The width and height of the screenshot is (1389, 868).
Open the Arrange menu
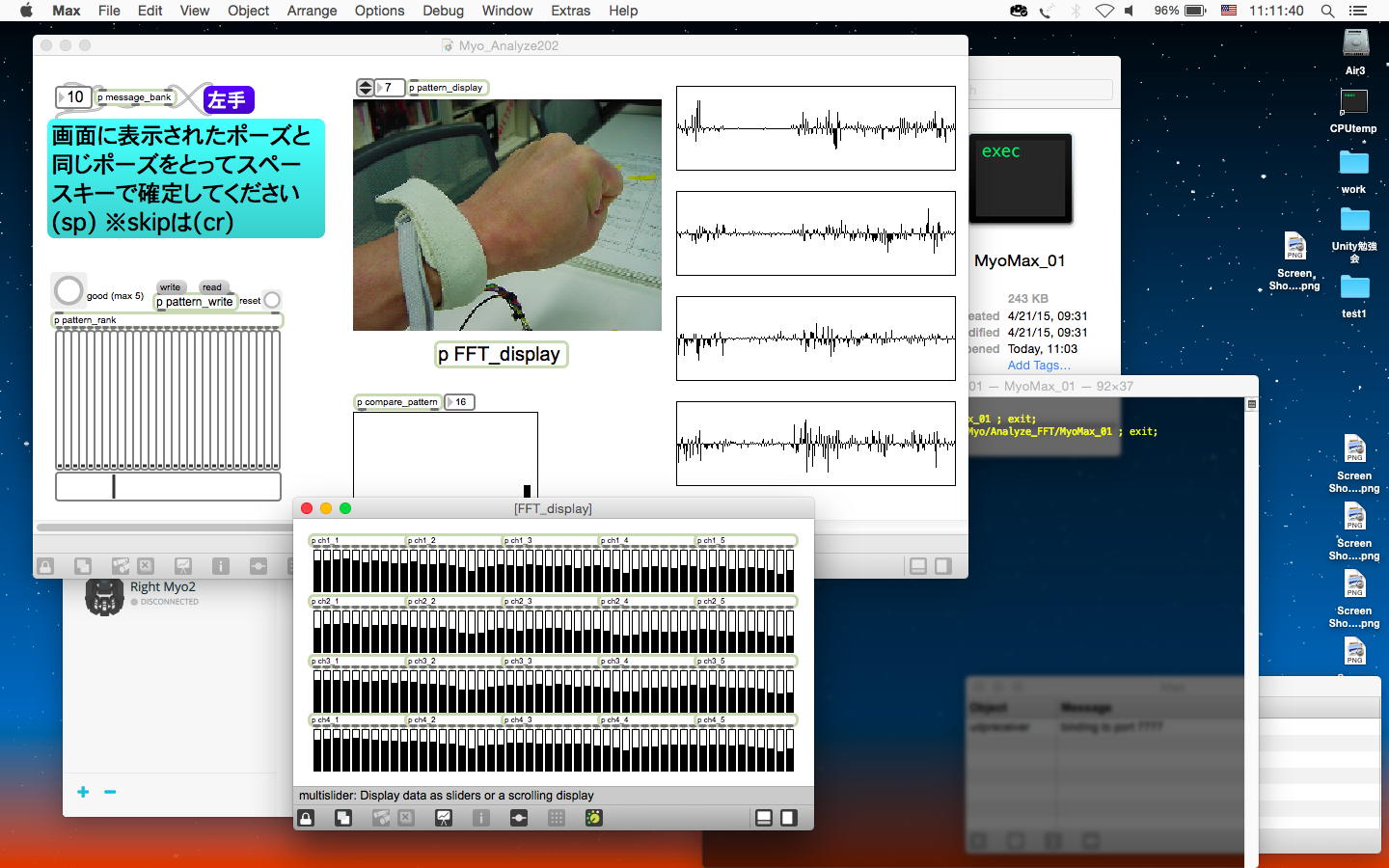312,11
